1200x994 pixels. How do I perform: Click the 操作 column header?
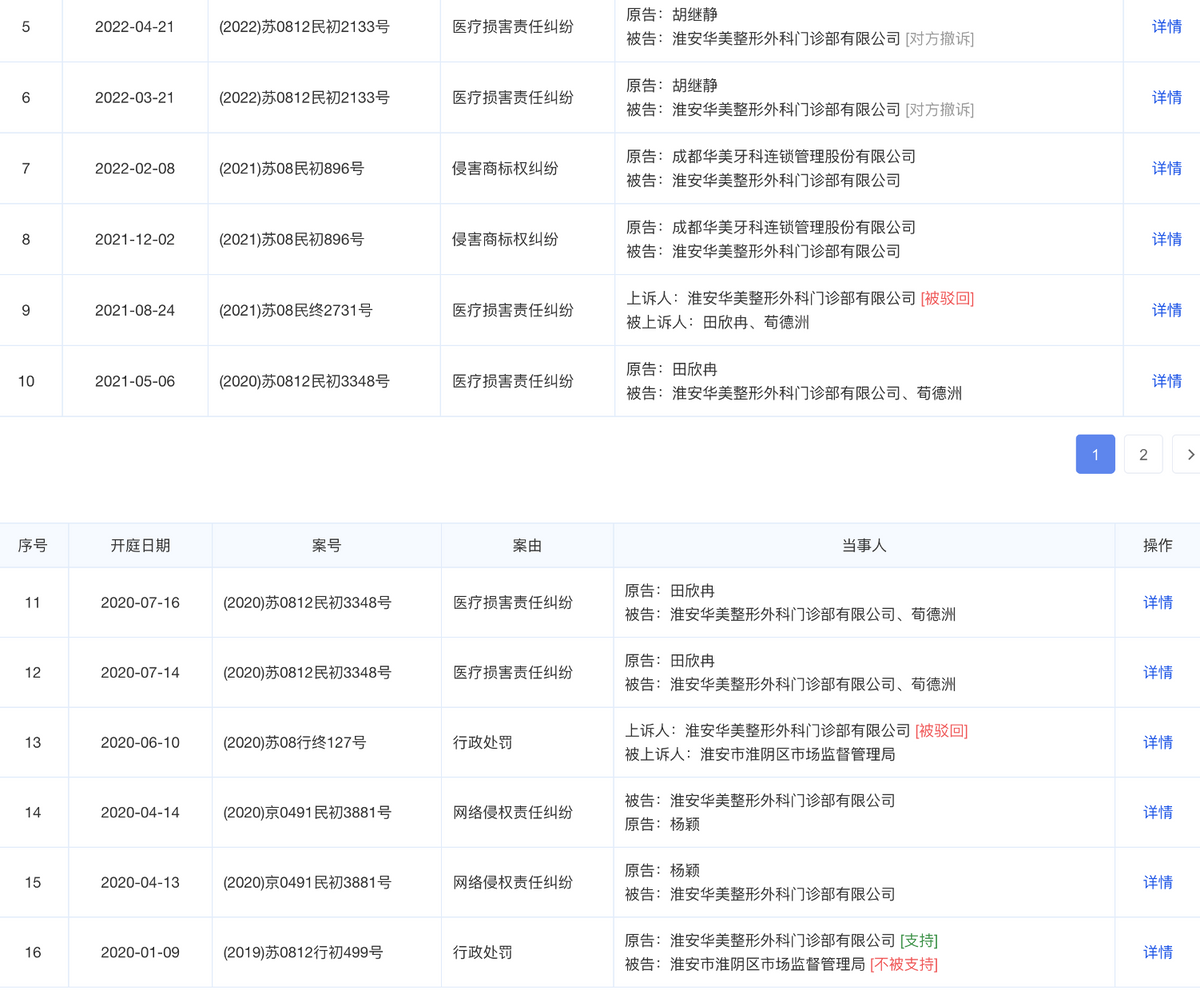coord(1158,545)
